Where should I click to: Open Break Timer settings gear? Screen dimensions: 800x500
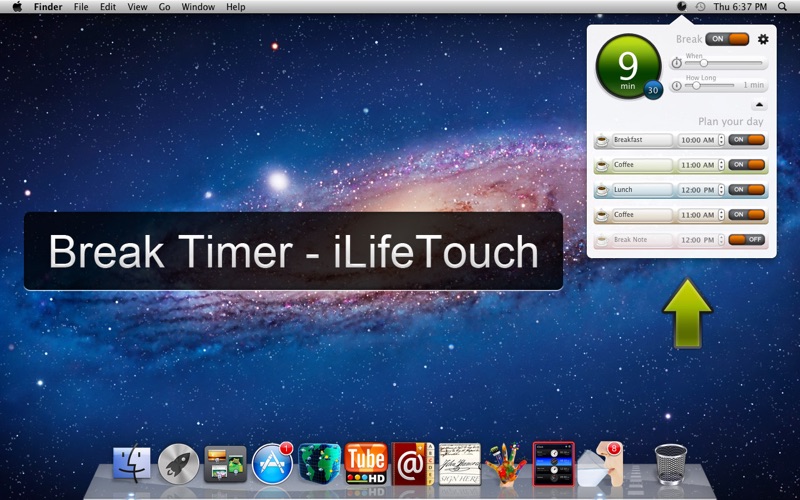[x=763, y=39]
